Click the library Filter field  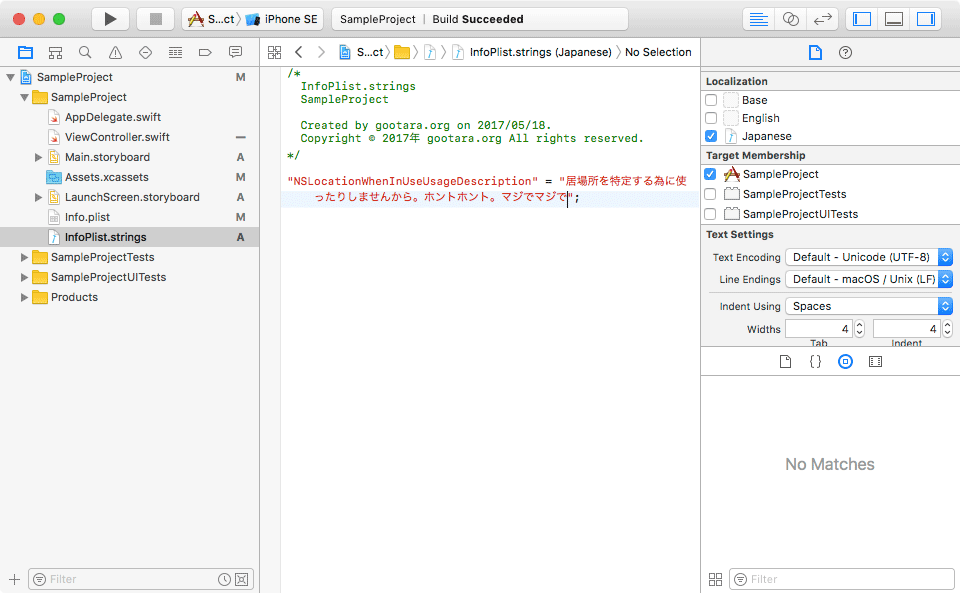(843, 579)
